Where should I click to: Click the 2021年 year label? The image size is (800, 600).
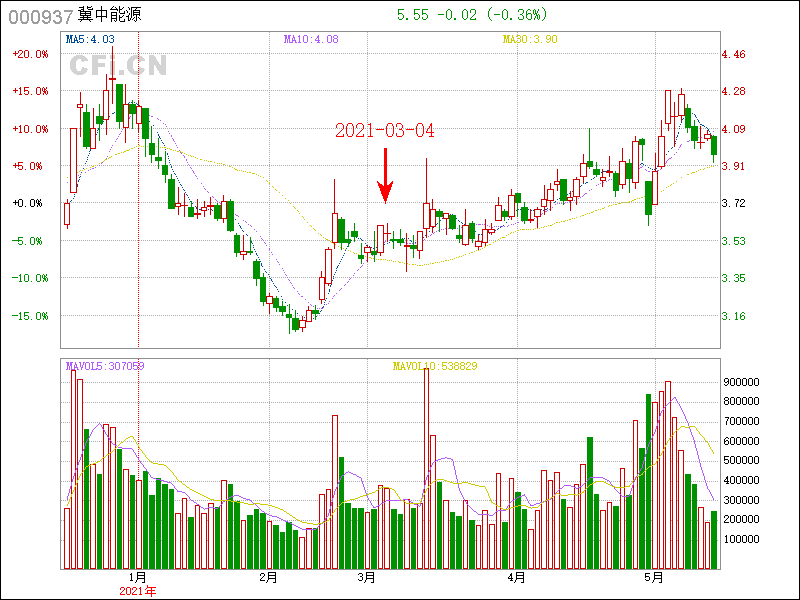[138, 591]
